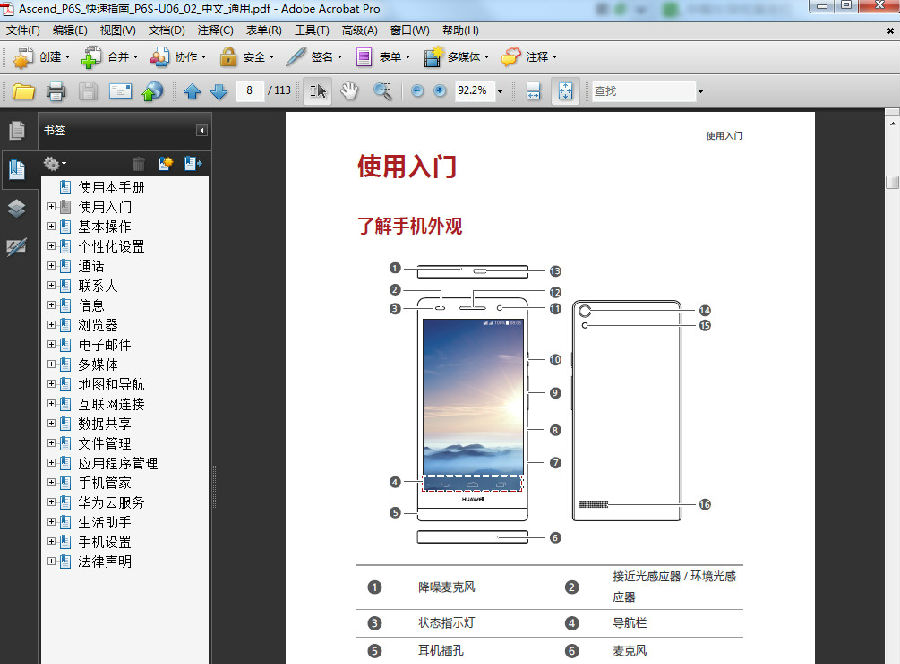Click inside the page number field
This screenshot has width=900, height=664.
[x=248, y=91]
